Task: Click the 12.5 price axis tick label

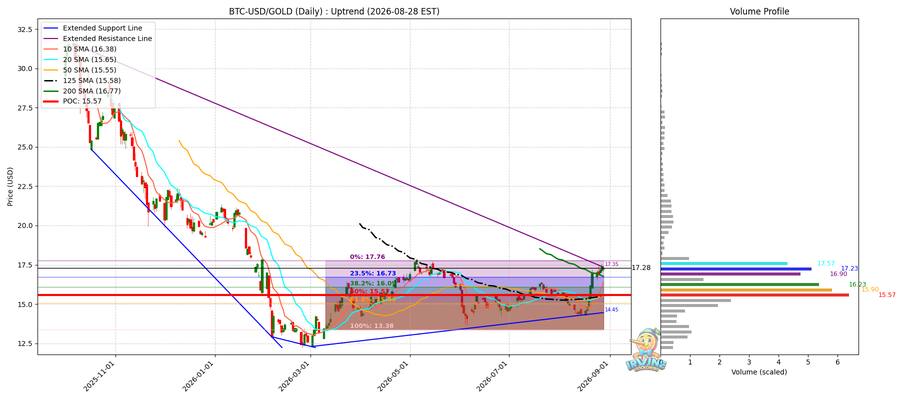Action: (x=26, y=344)
